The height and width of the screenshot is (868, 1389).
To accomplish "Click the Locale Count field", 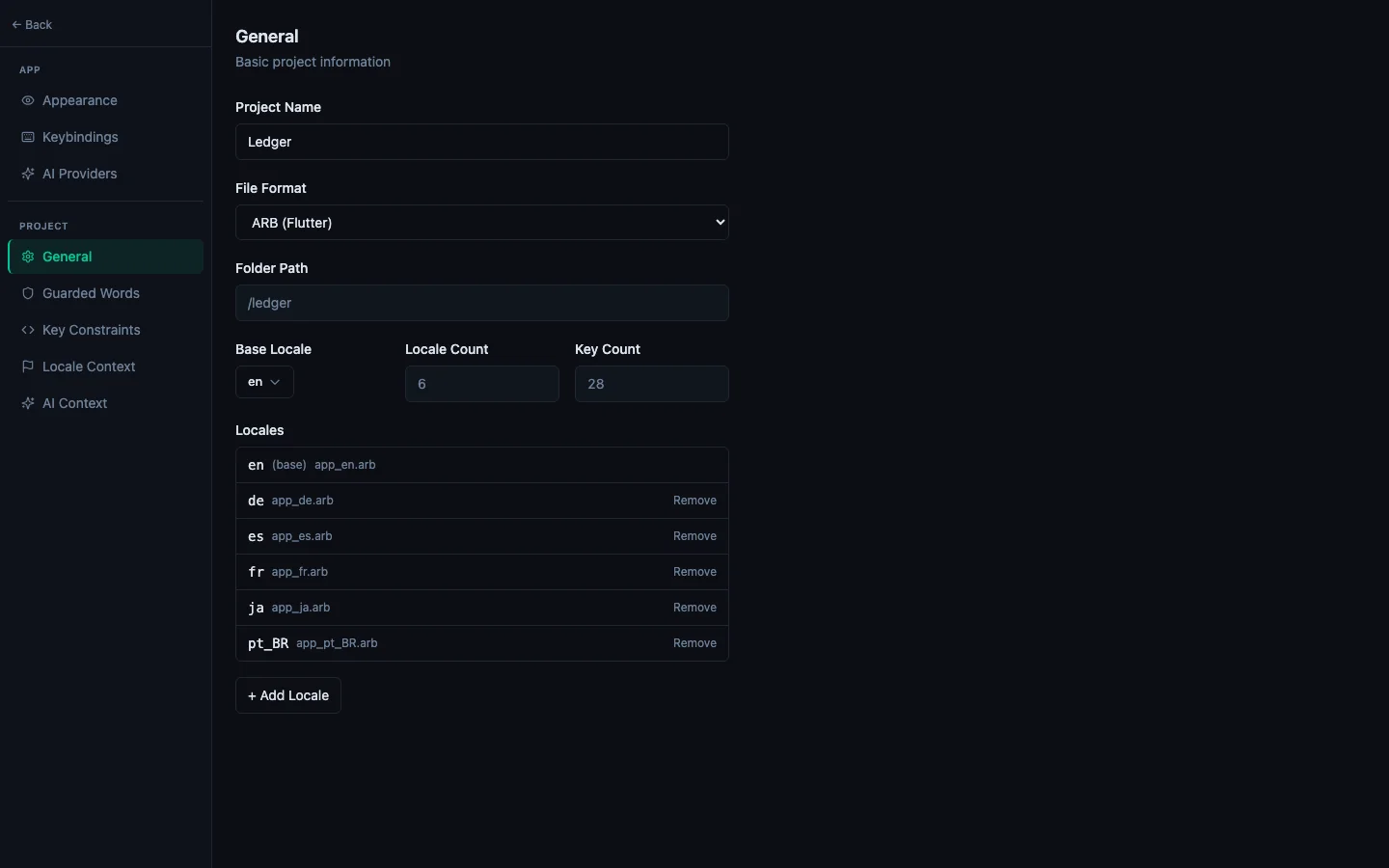I will (482, 384).
